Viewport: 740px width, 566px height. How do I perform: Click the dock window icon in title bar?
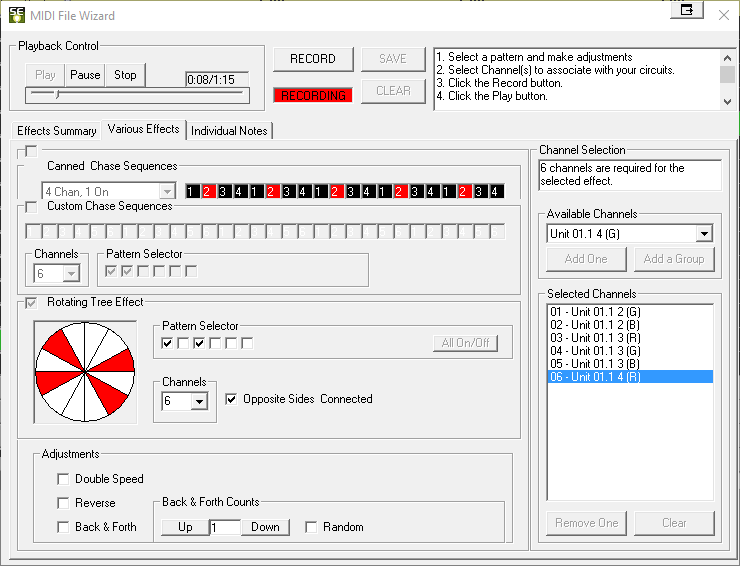pyautogui.click(x=687, y=10)
